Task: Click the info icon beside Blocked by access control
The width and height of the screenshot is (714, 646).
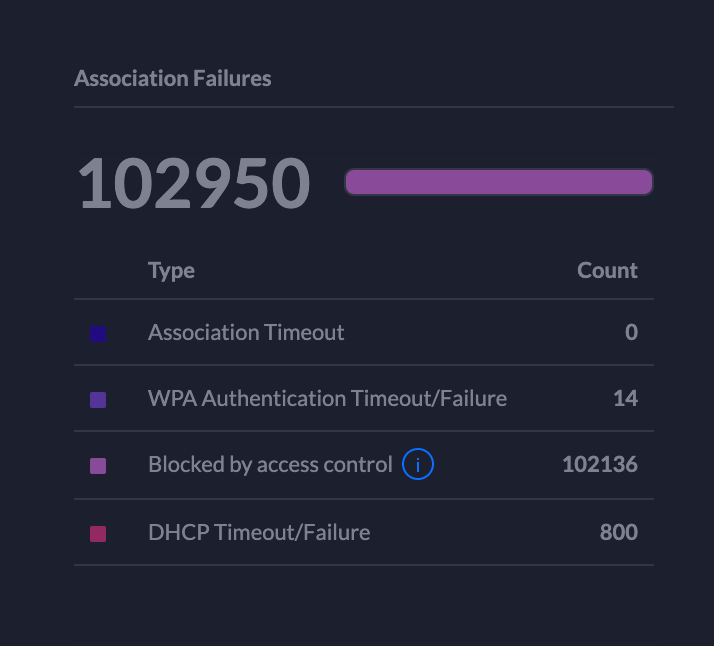Action: pos(418,465)
